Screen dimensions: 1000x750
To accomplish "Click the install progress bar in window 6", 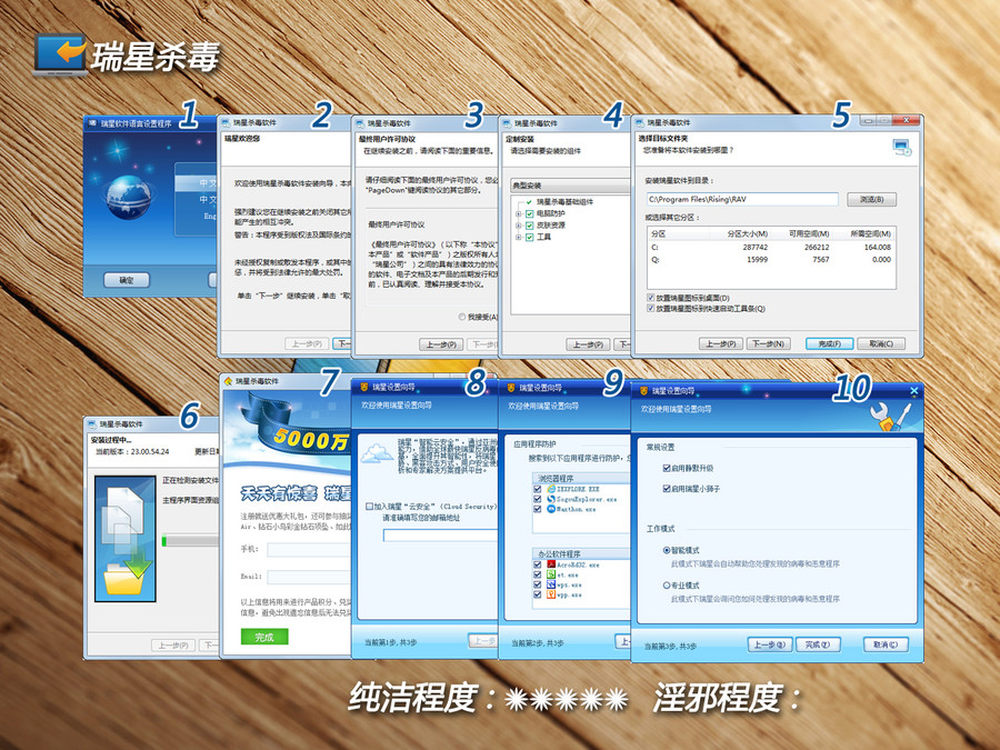I will [191, 541].
